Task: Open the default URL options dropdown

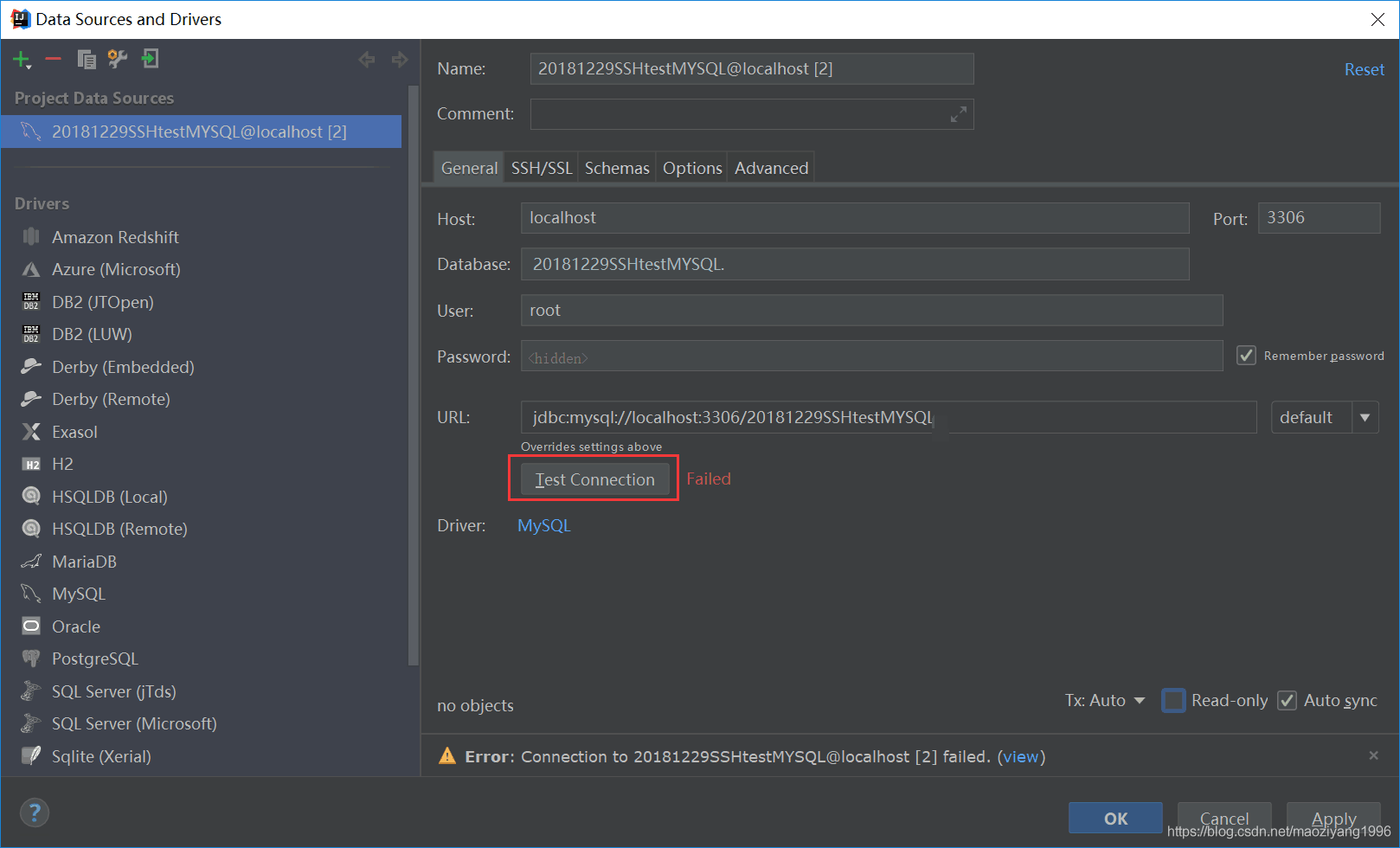Action: click(x=1365, y=417)
